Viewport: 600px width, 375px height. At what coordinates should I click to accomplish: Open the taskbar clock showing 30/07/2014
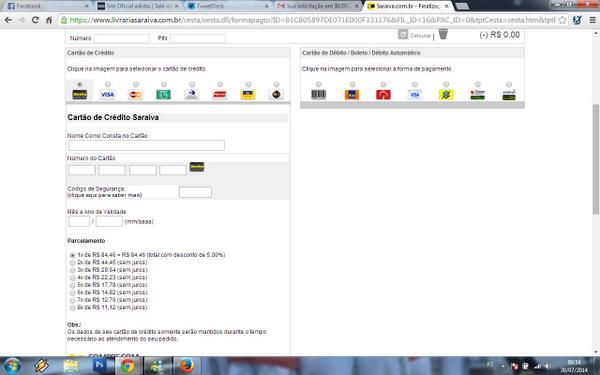tap(574, 366)
